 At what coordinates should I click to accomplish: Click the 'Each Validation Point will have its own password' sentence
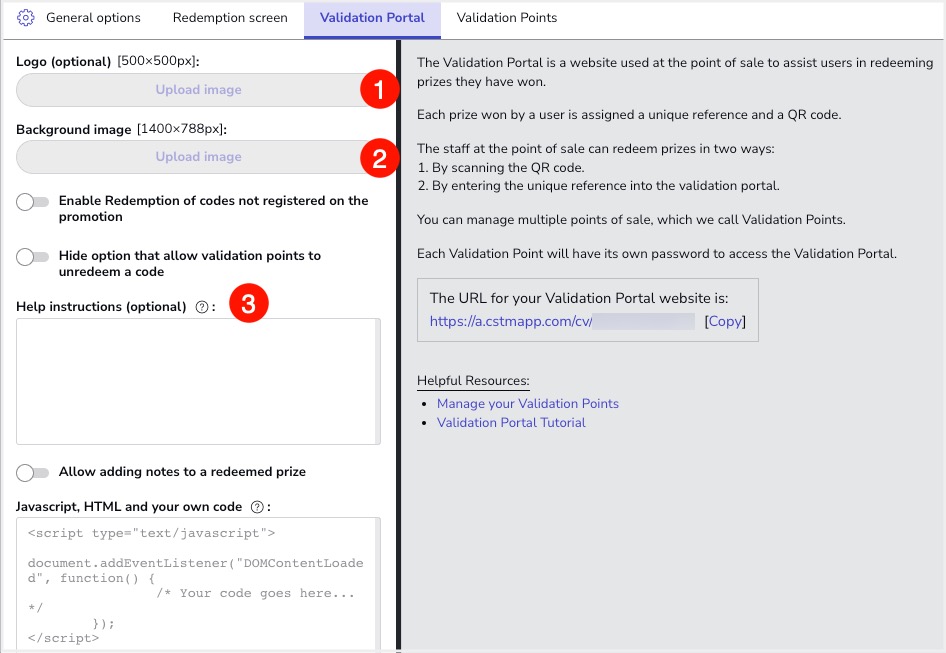pyautogui.click(x=657, y=253)
